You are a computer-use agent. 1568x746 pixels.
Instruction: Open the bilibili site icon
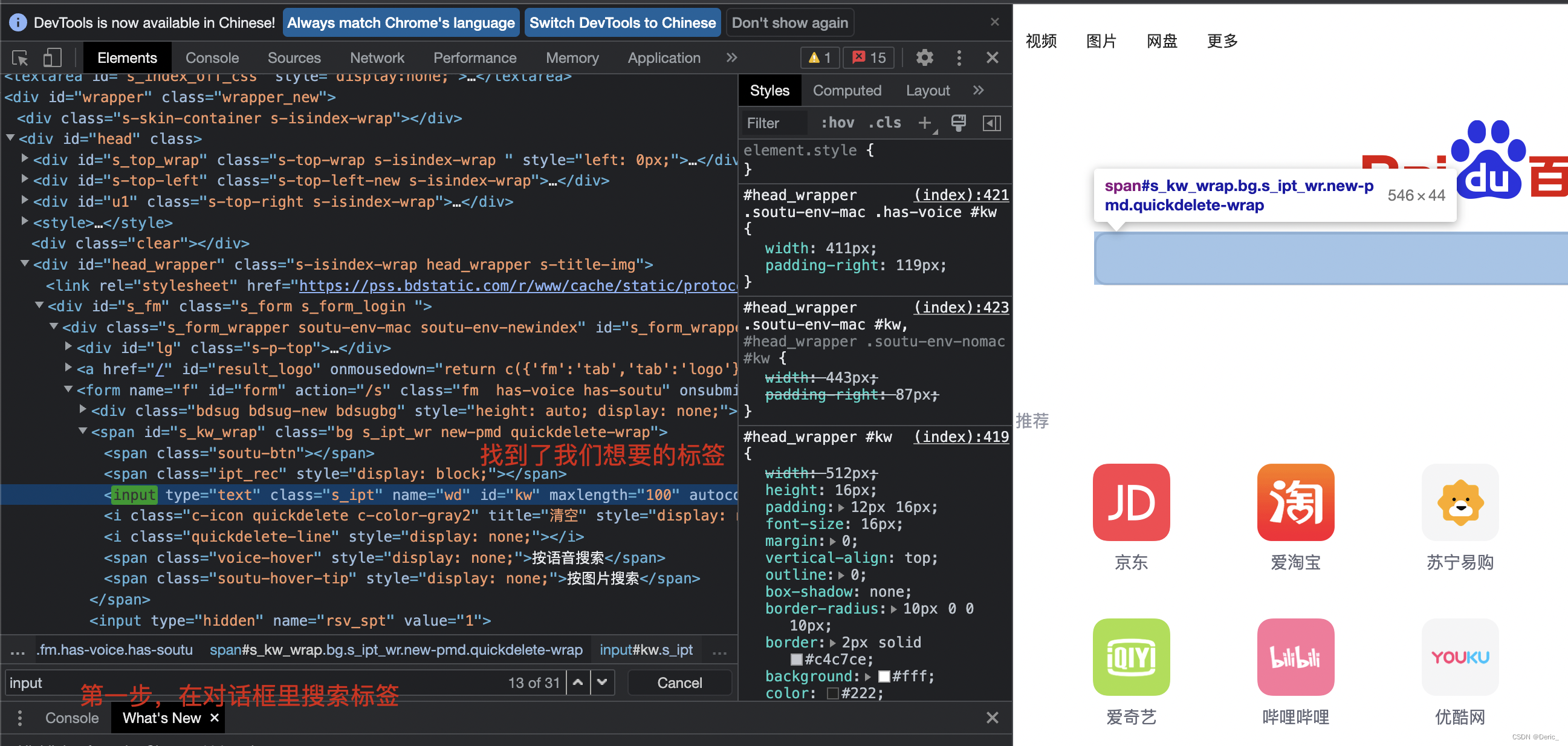[1295, 657]
